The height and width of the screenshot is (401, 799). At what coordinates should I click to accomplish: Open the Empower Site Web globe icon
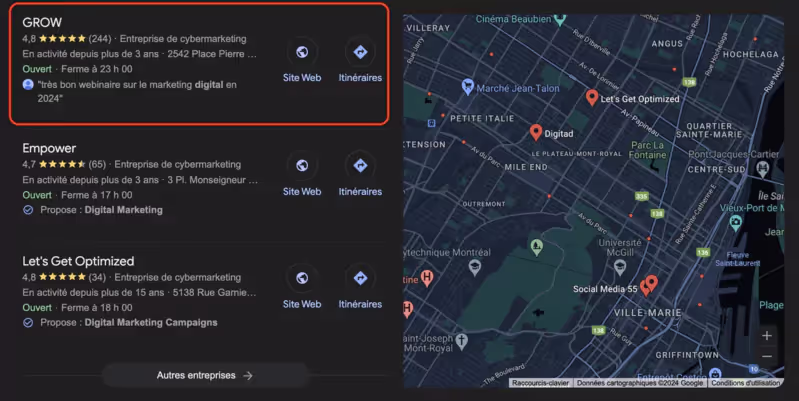302,166
